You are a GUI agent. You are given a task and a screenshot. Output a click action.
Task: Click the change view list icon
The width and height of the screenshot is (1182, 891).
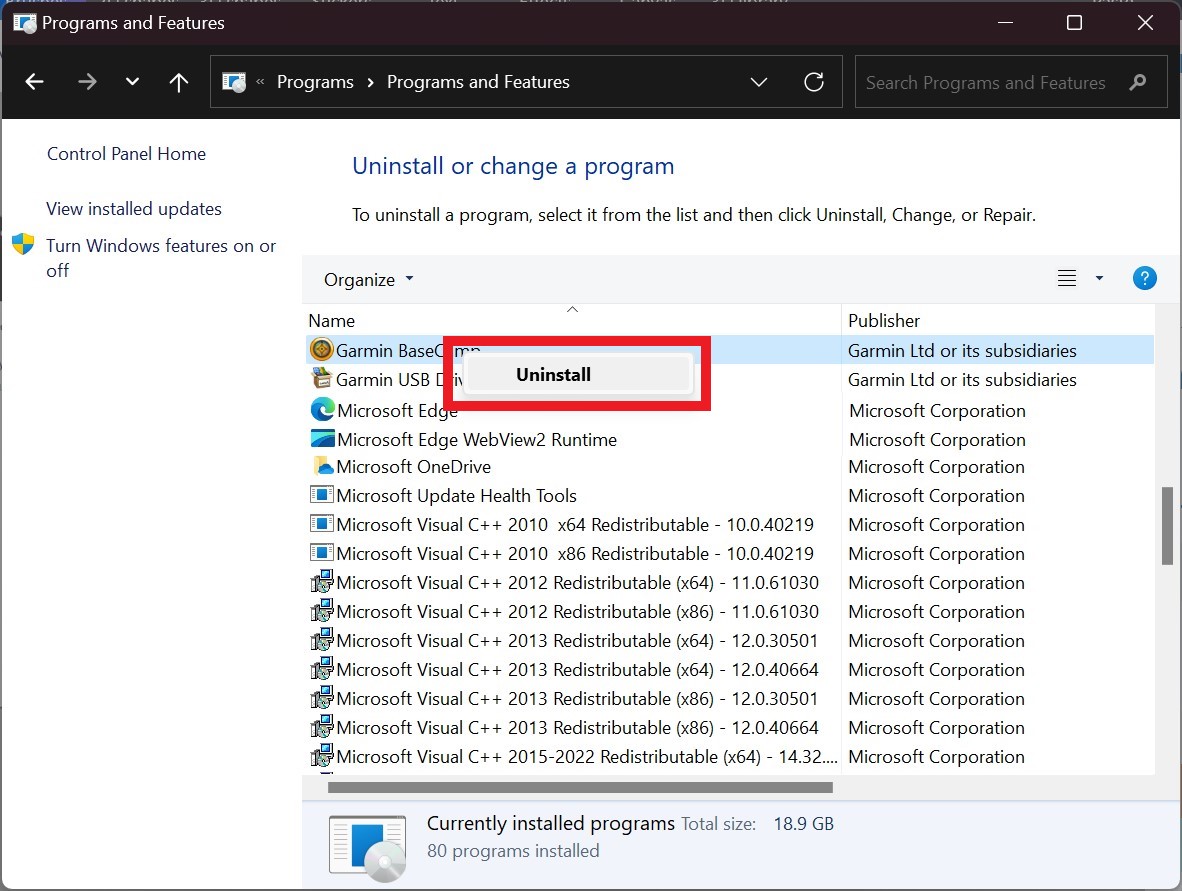point(1067,278)
